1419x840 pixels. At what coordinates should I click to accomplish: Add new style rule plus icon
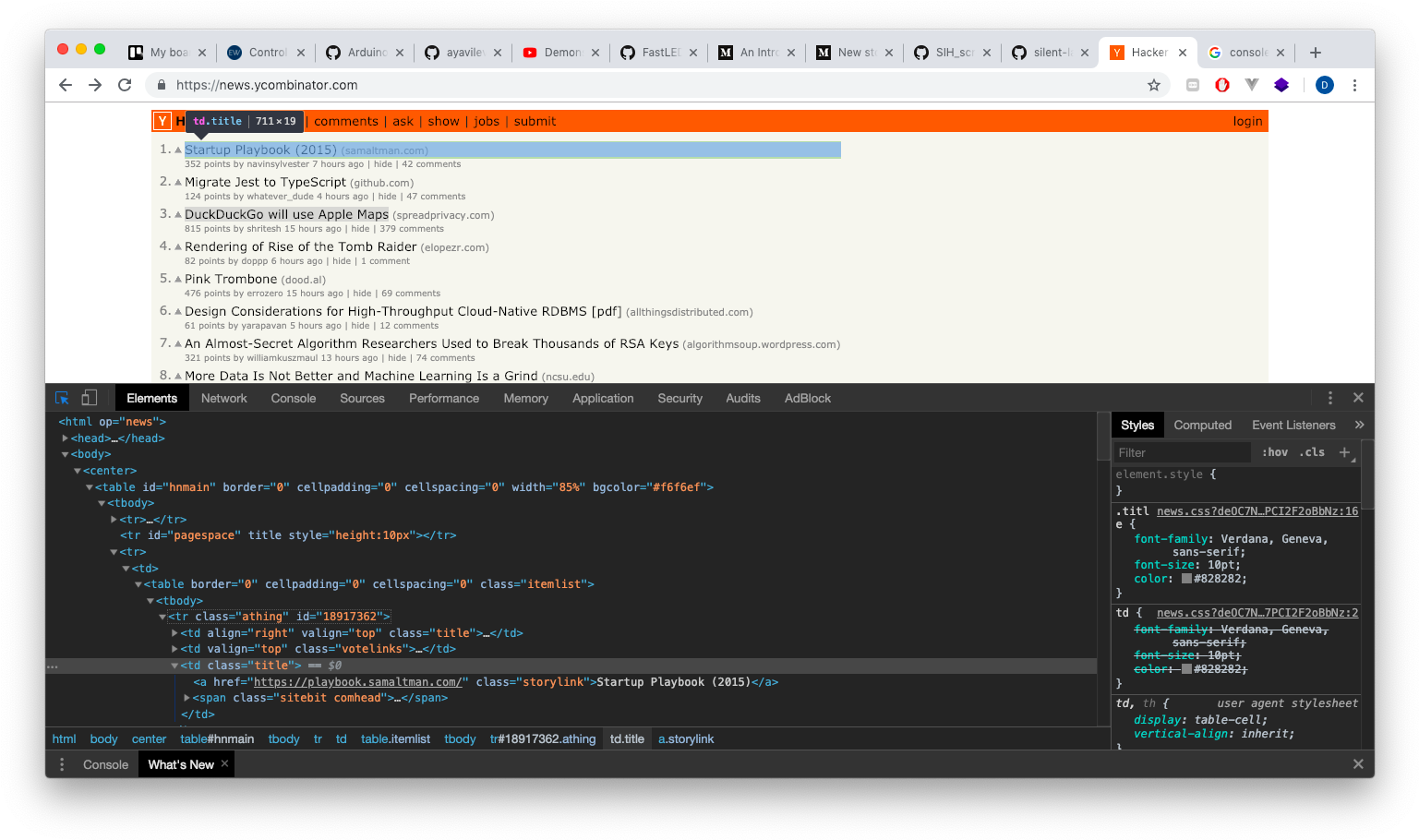coord(1345,452)
